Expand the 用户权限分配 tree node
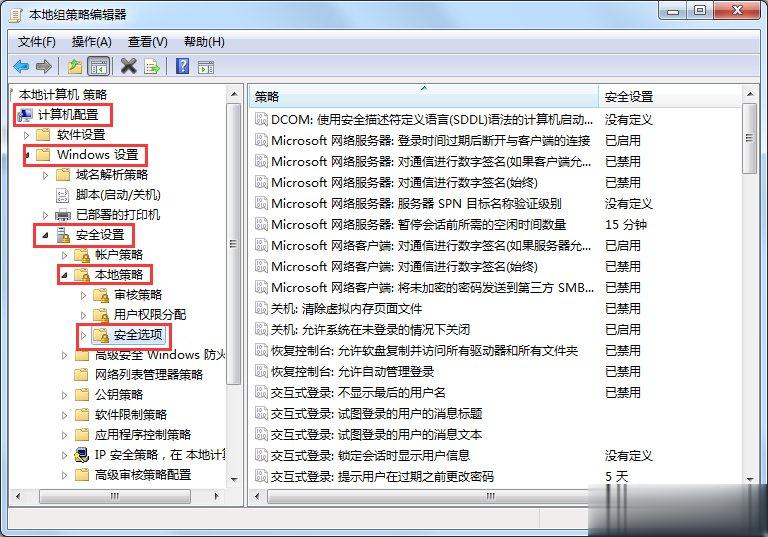Screen dimensions: 768x537 [x=84, y=315]
